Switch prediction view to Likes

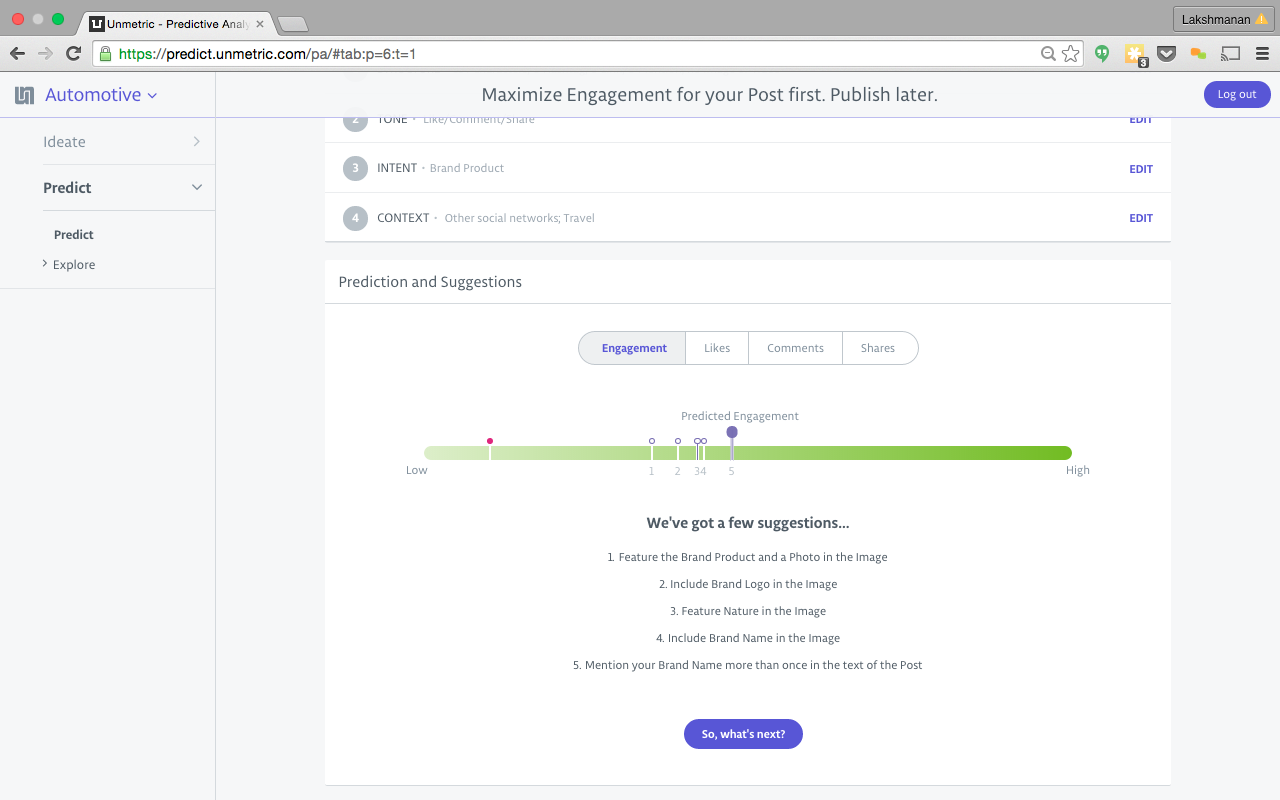(x=717, y=348)
